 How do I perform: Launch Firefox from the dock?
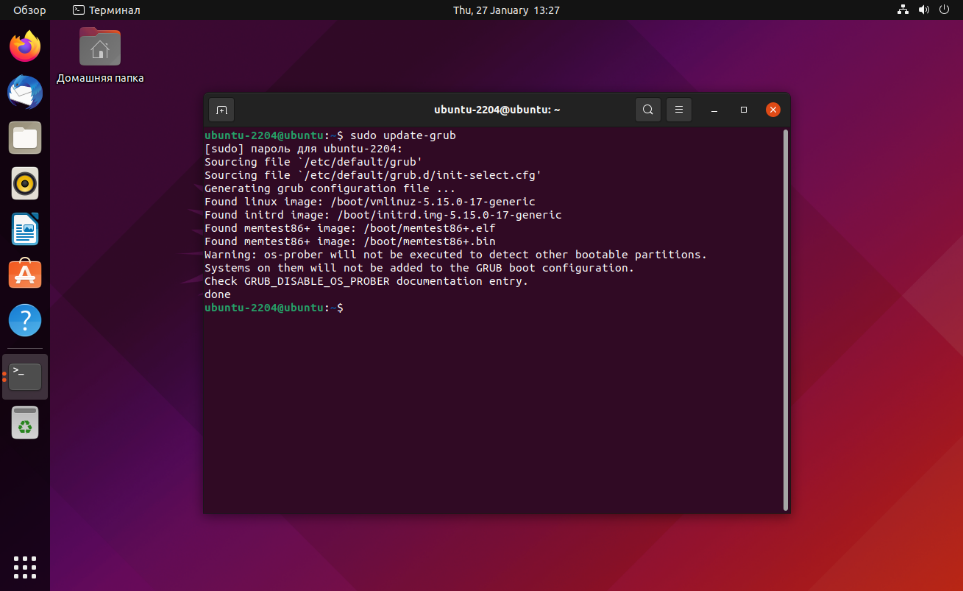tap(25, 47)
